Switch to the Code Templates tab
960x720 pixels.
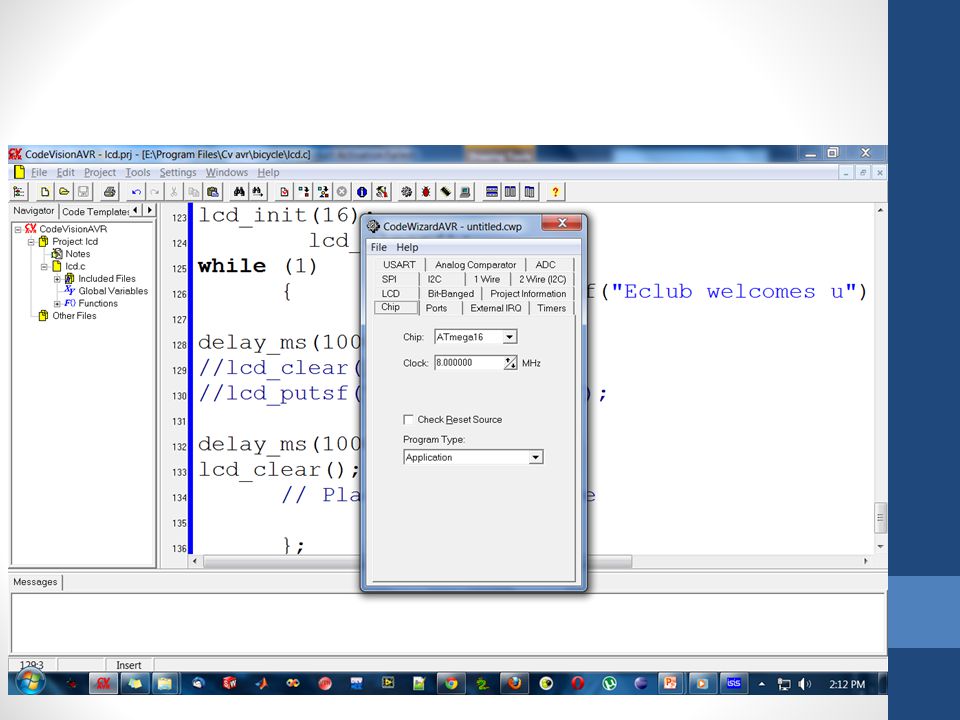pos(95,212)
